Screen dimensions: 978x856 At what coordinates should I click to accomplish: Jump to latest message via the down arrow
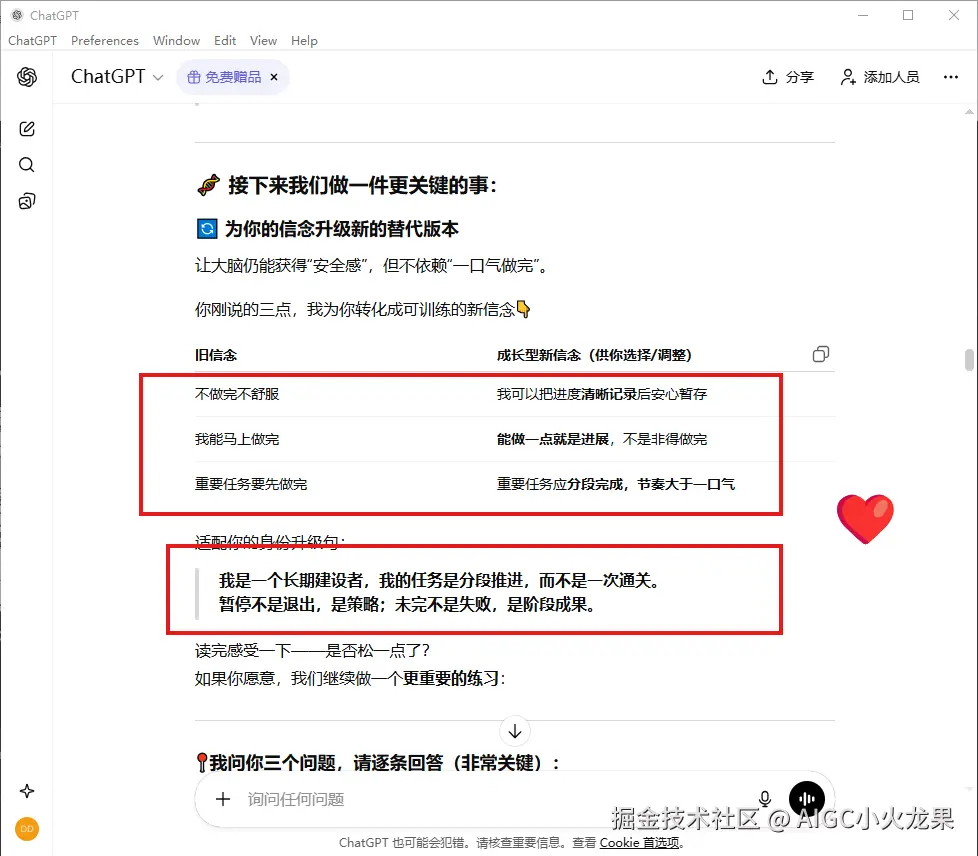click(x=514, y=731)
